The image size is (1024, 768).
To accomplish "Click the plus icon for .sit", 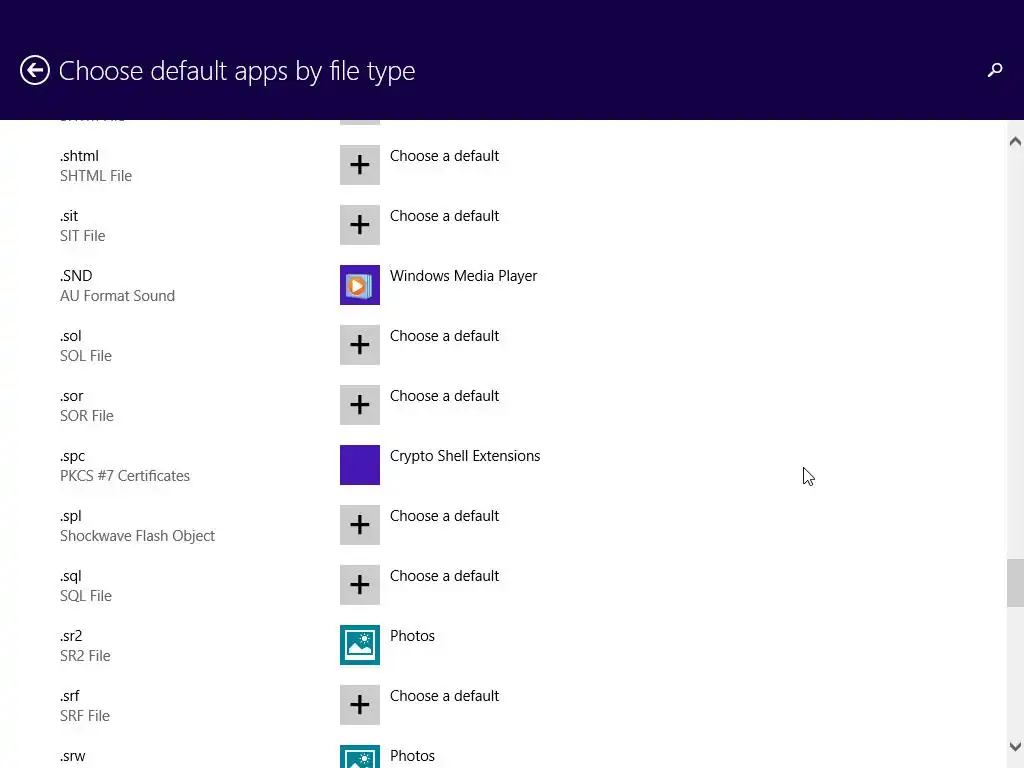I will (360, 225).
